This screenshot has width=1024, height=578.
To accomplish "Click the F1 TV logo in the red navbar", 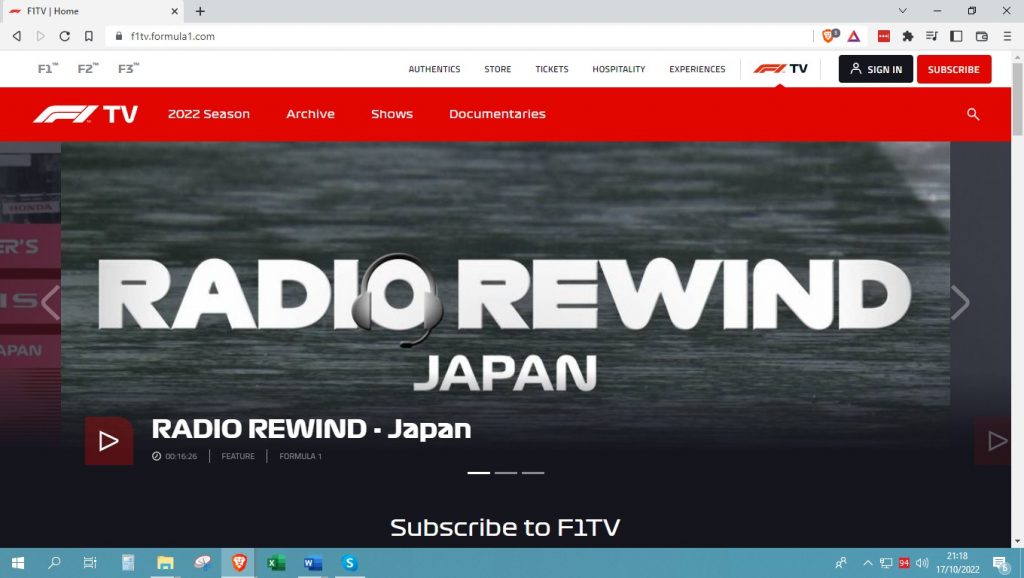I will point(86,113).
